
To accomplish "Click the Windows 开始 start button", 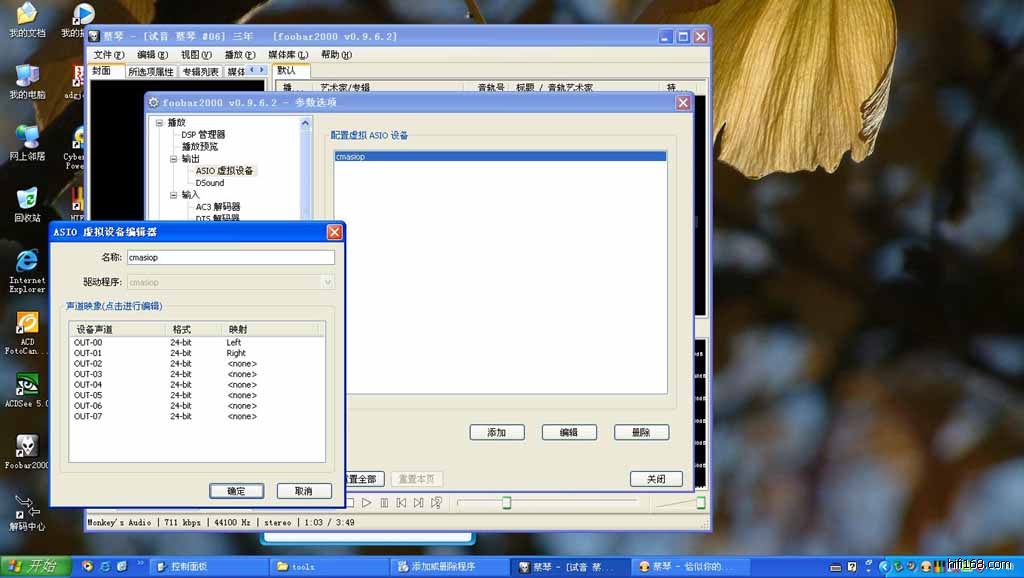I will pyautogui.click(x=35, y=566).
